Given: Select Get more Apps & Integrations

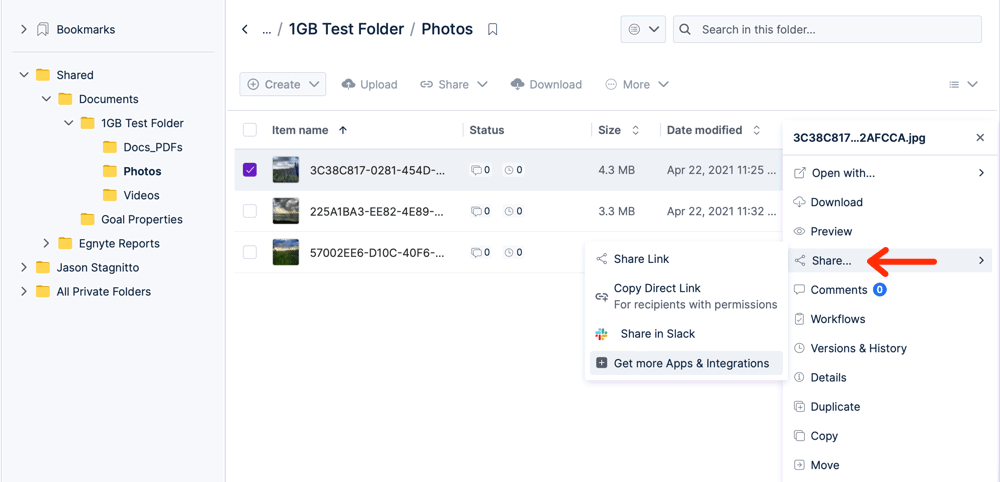Looking at the screenshot, I should [x=686, y=363].
